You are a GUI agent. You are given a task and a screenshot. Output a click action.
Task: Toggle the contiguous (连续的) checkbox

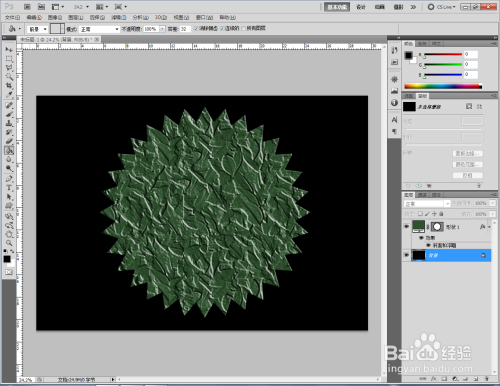point(222,29)
